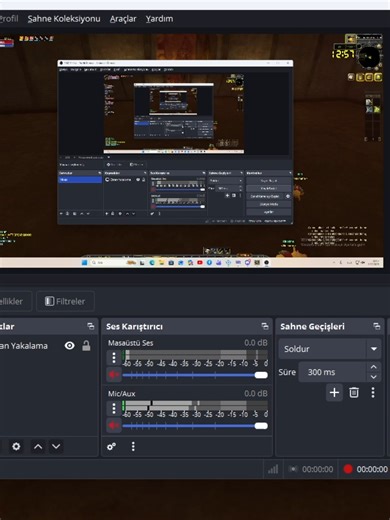Adjust the Masaüstü Ses volume slider
The height and width of the screenshot is (520, 390).
click(195, 375)
